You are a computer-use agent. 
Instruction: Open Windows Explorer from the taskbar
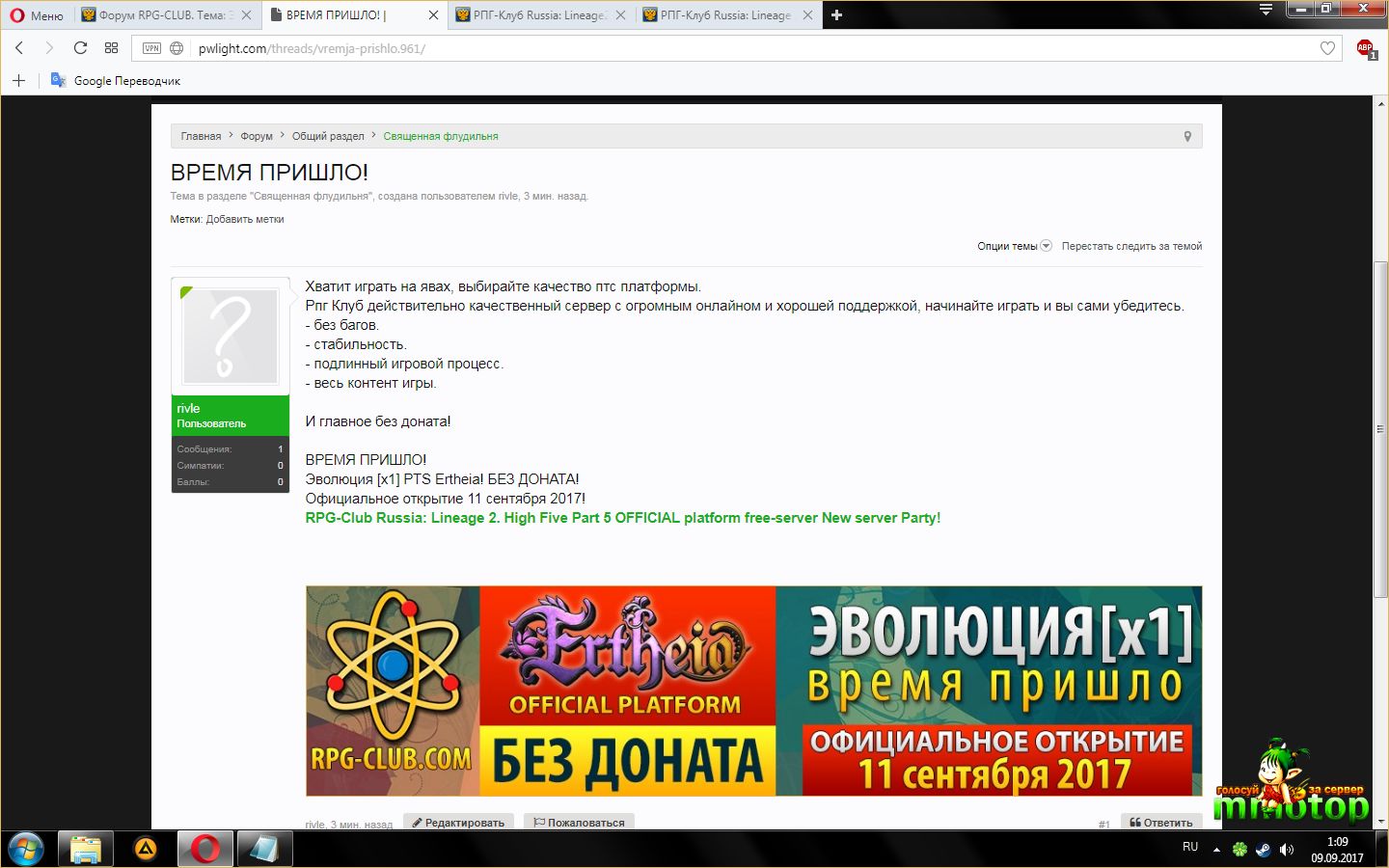coord(86,850)
